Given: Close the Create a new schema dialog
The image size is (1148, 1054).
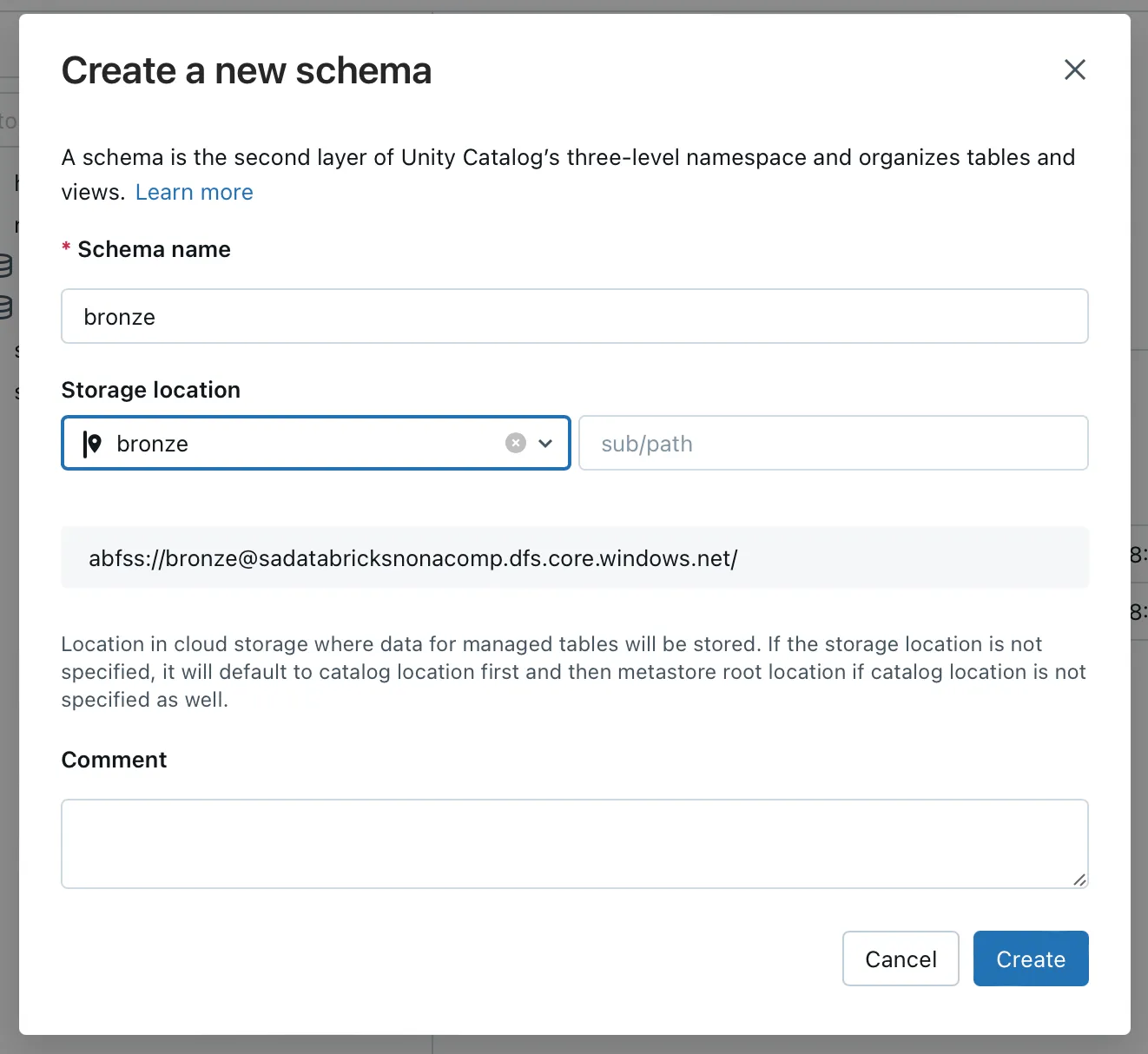Looking at the screenshot, I should click(x=1075, y=70).
